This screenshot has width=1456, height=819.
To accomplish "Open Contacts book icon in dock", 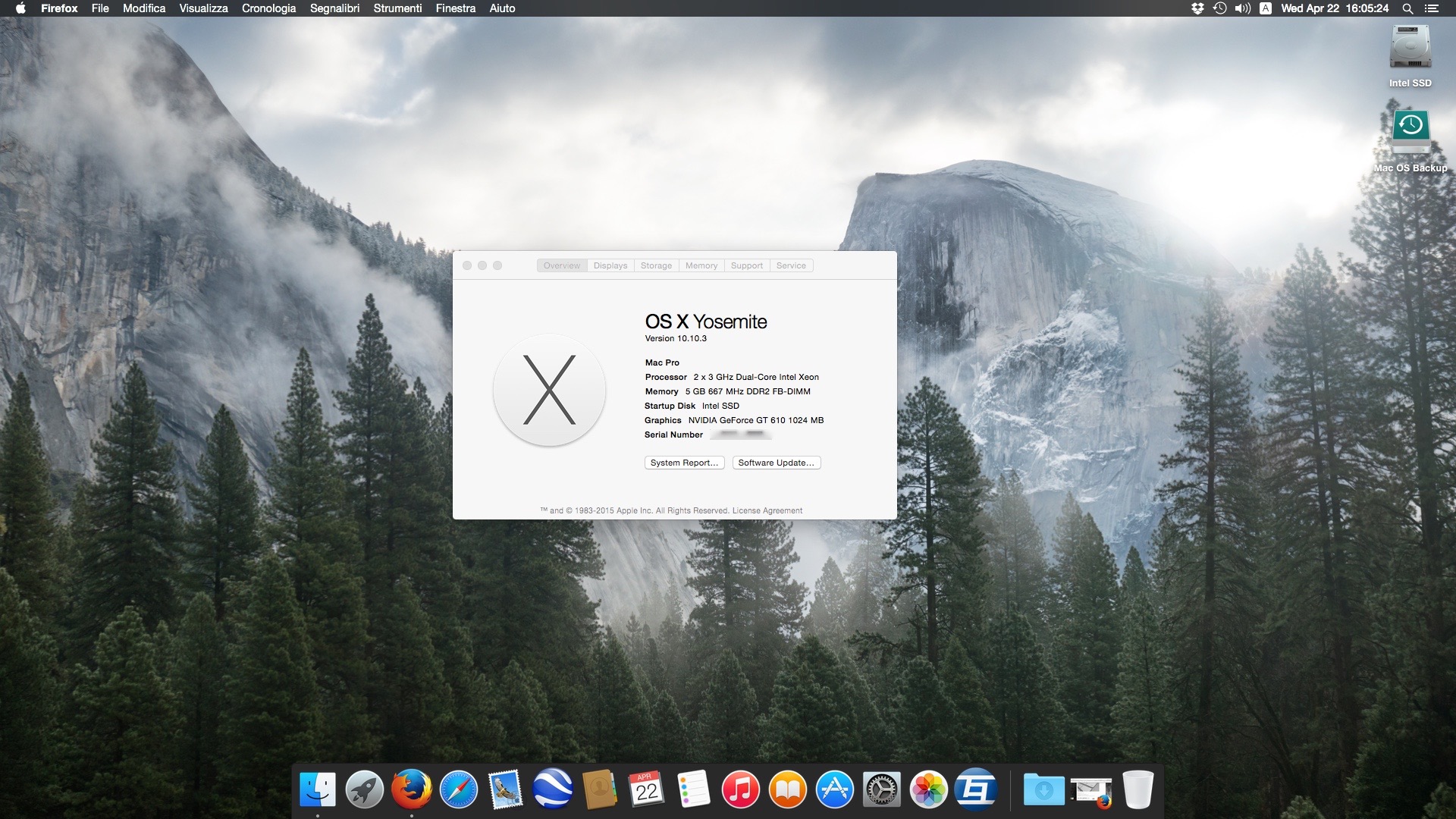I will [x=600, y=790].
